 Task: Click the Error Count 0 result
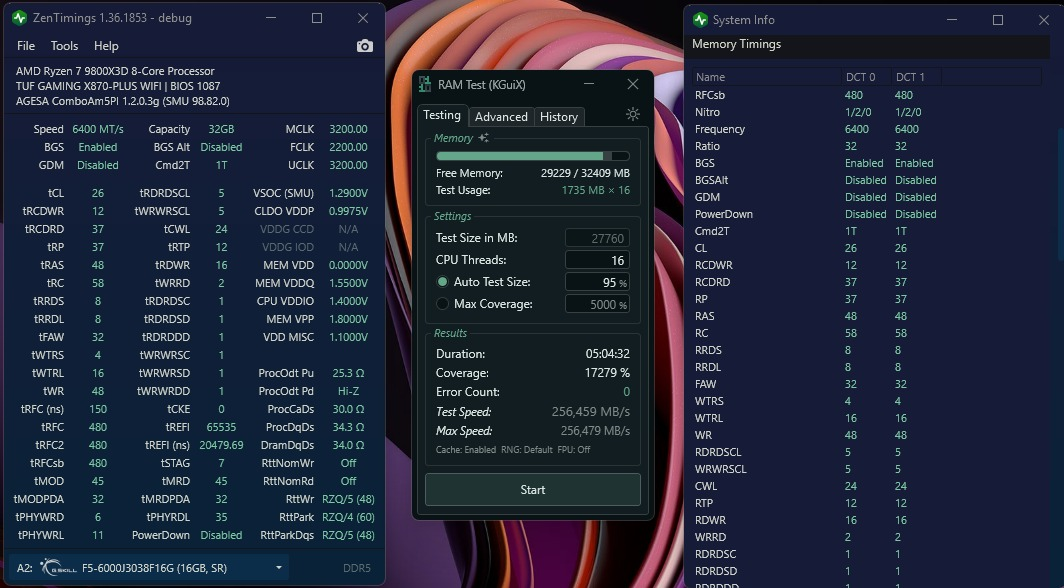click(626, 392)
